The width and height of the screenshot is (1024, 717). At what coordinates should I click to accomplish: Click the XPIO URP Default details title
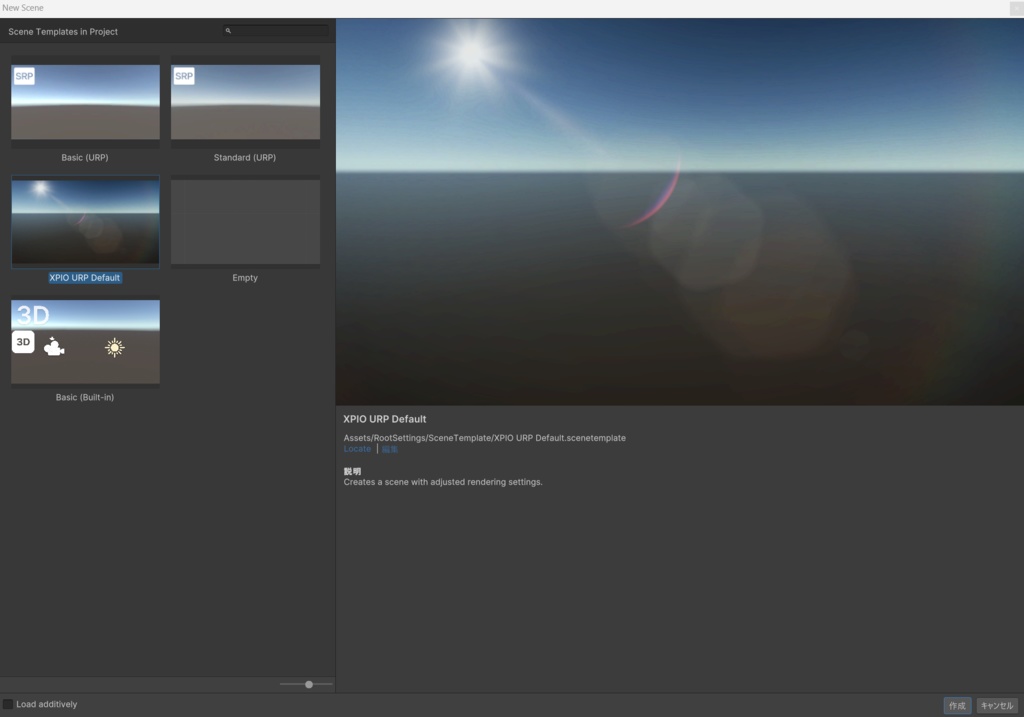click(385, 419)
